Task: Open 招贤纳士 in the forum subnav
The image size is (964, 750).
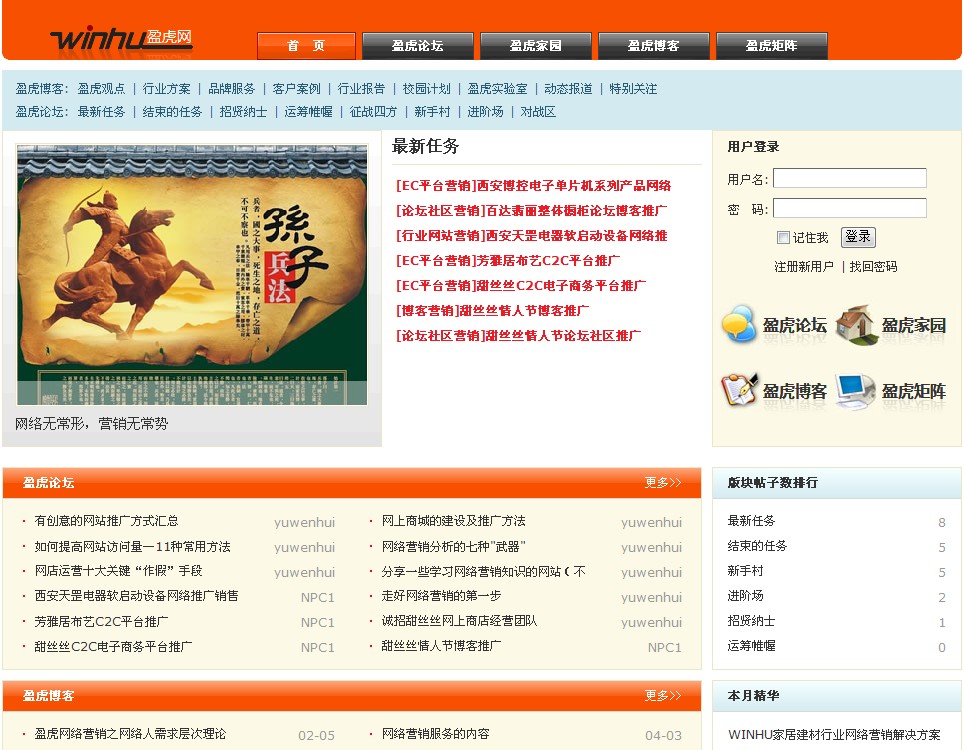Action: point(243,111)
